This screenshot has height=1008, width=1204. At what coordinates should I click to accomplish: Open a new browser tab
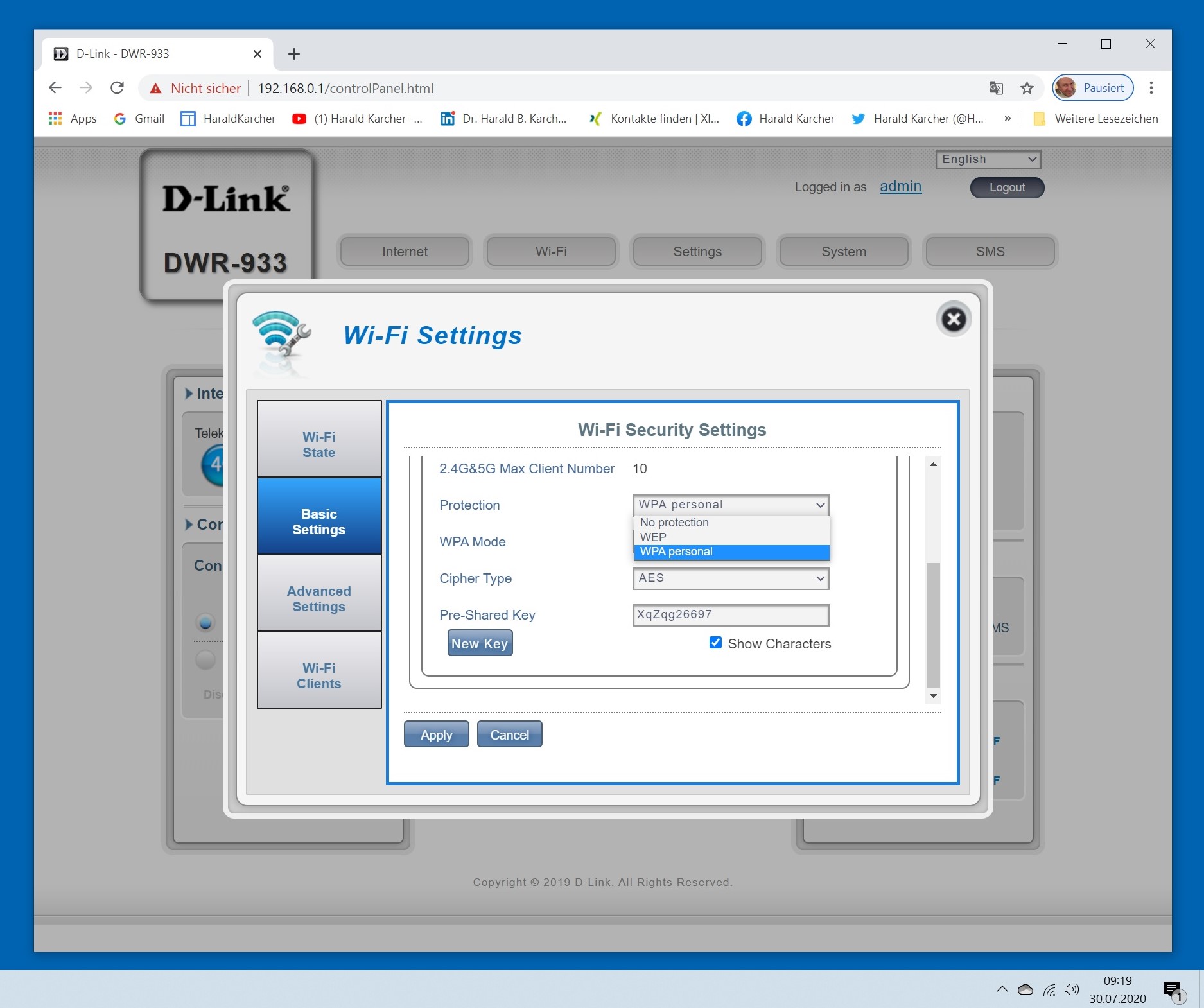[x=294, y=54]
